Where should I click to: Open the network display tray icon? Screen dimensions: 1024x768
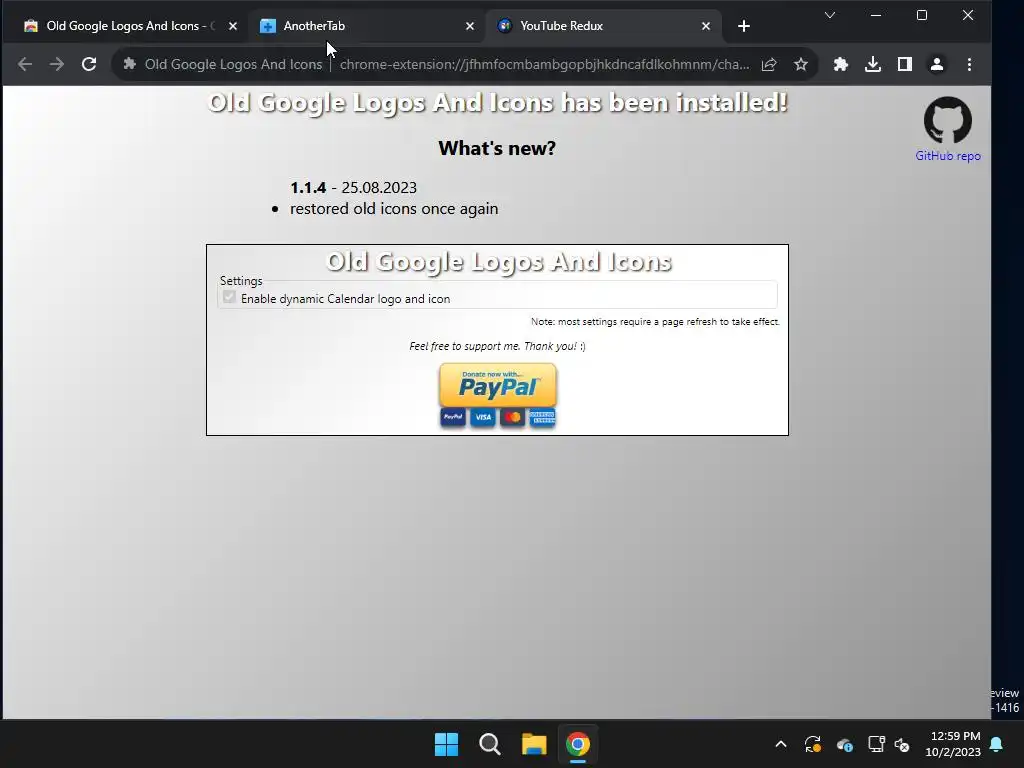[876, 744]
